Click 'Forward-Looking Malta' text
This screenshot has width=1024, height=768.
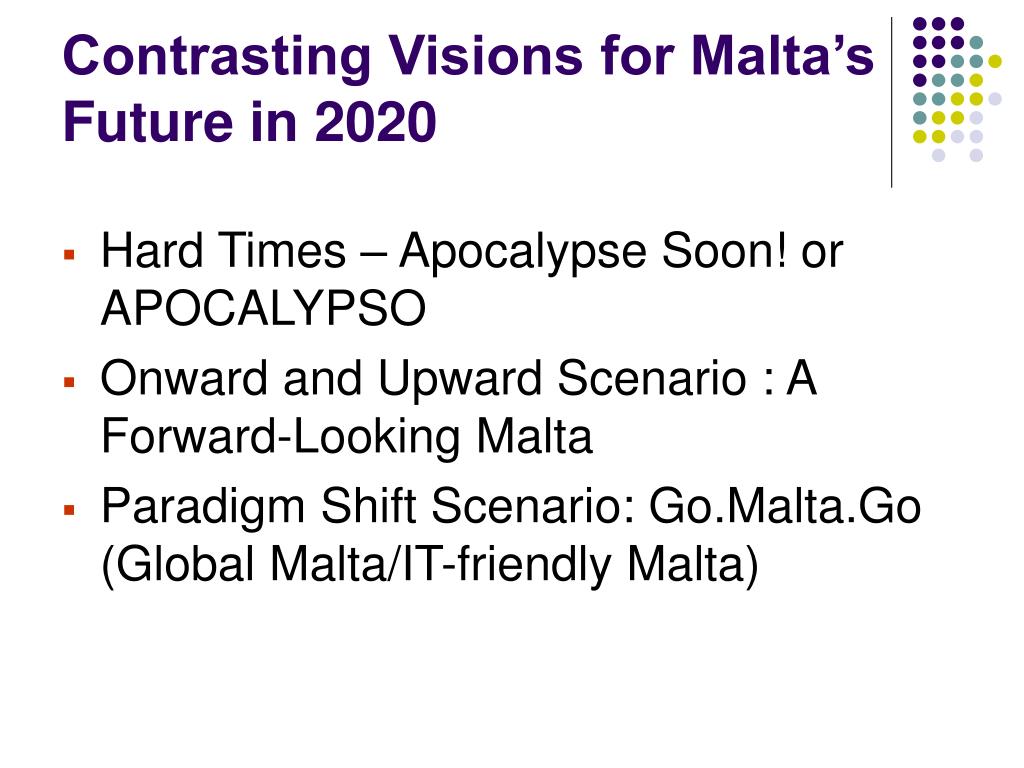(x=347, y=436)
